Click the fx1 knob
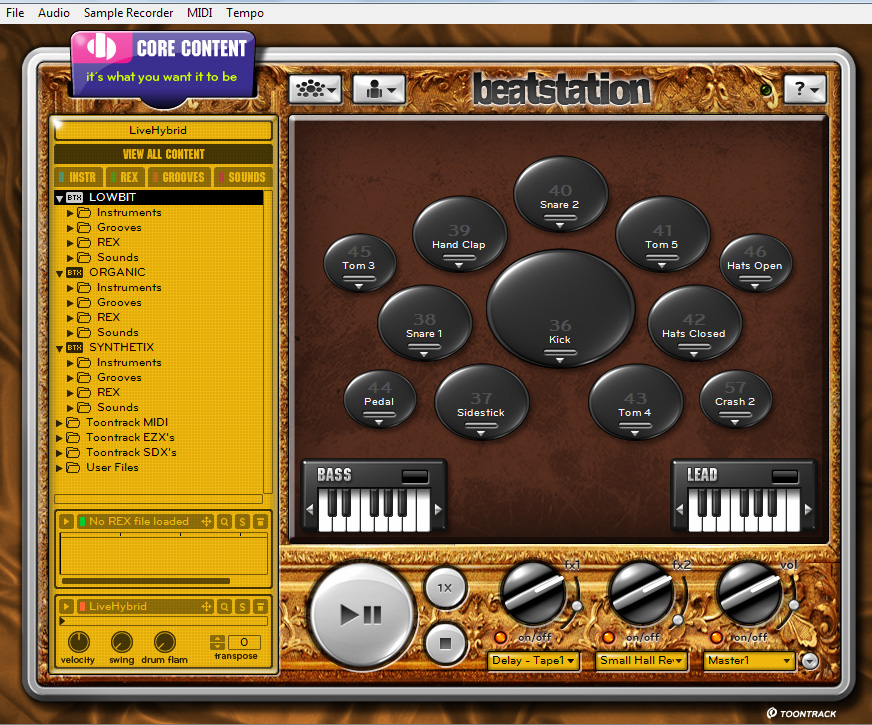 (533, 594)
